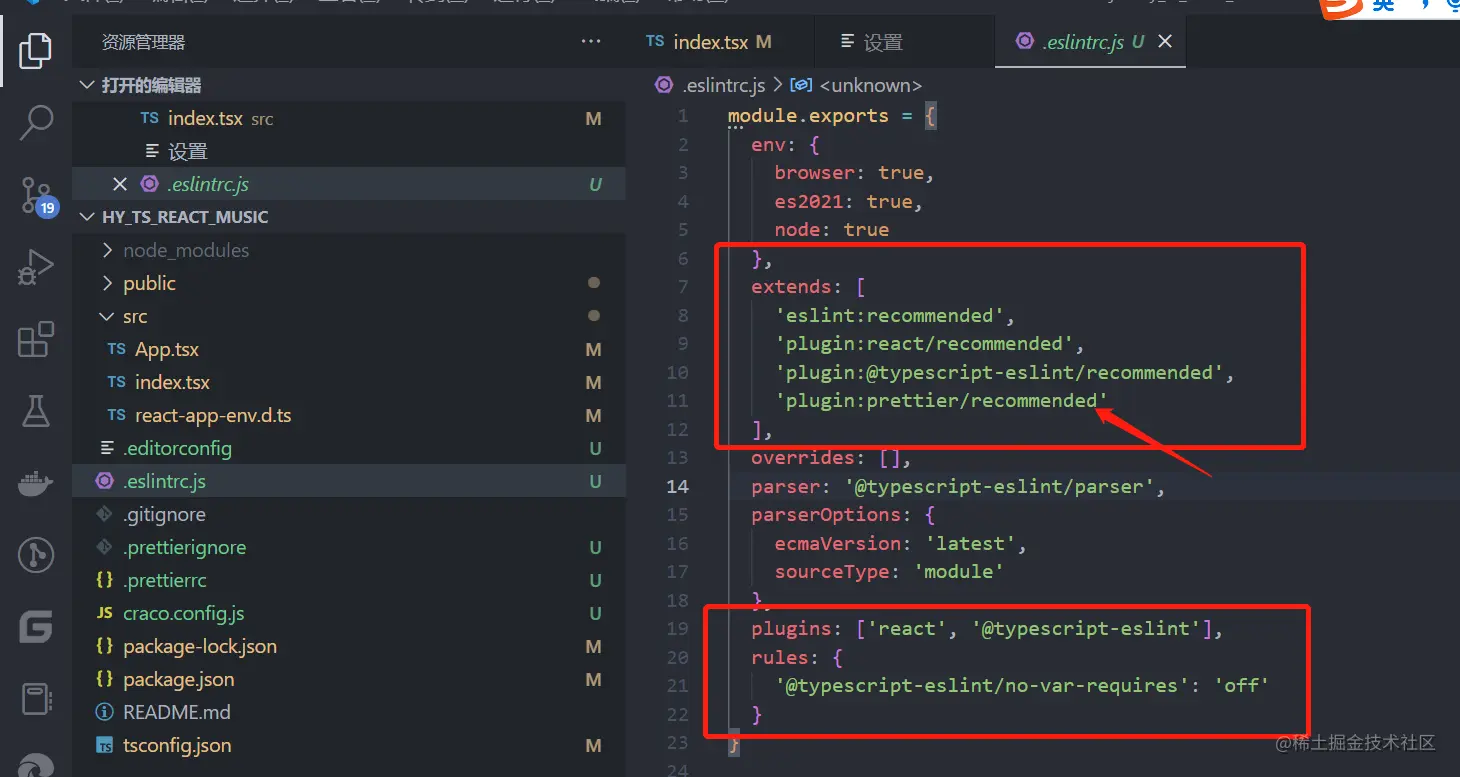Place cursor on 'module.exports' line
This screenshot has width=1460, height=777.
832,115
